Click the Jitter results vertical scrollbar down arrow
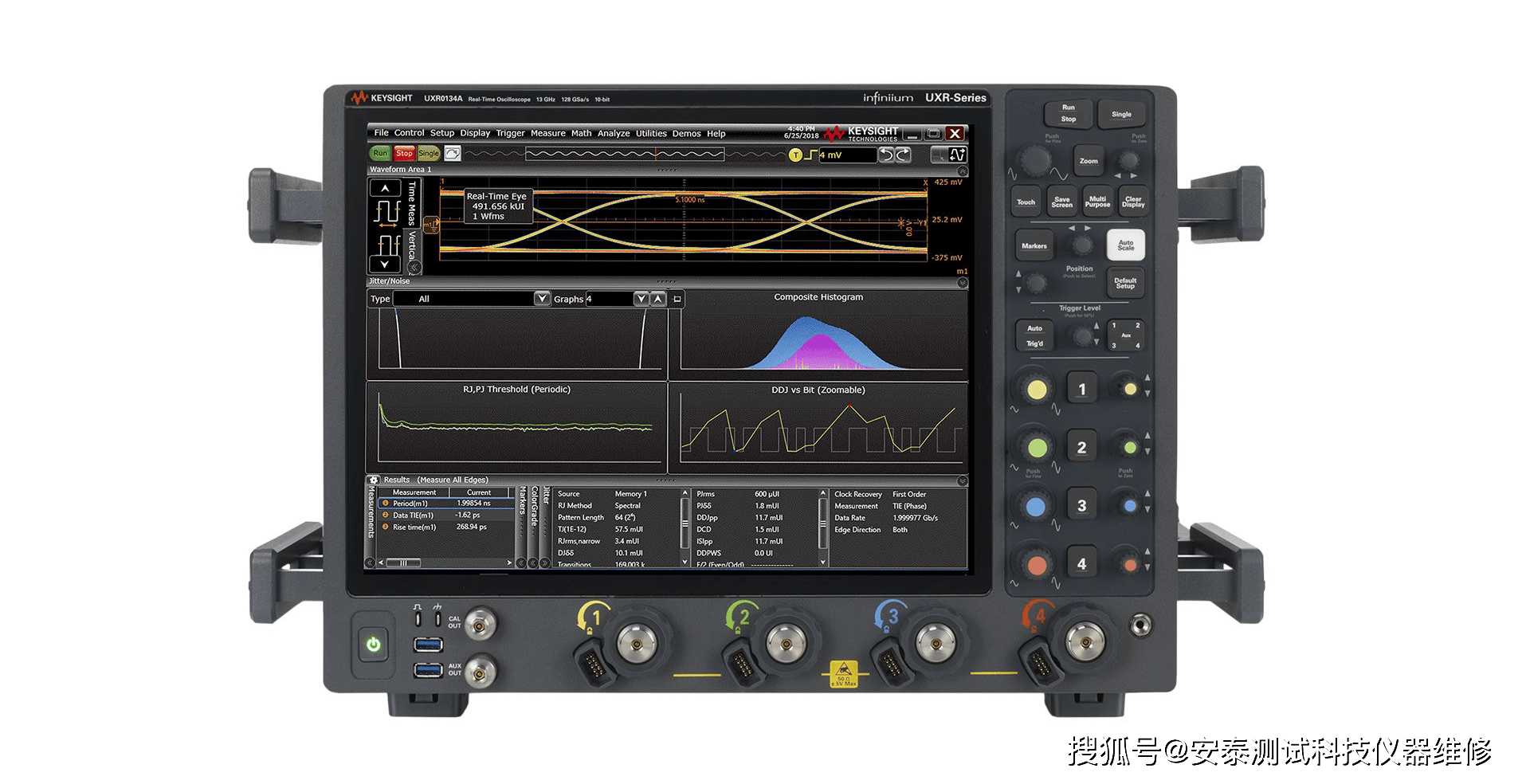 (685, 563)
